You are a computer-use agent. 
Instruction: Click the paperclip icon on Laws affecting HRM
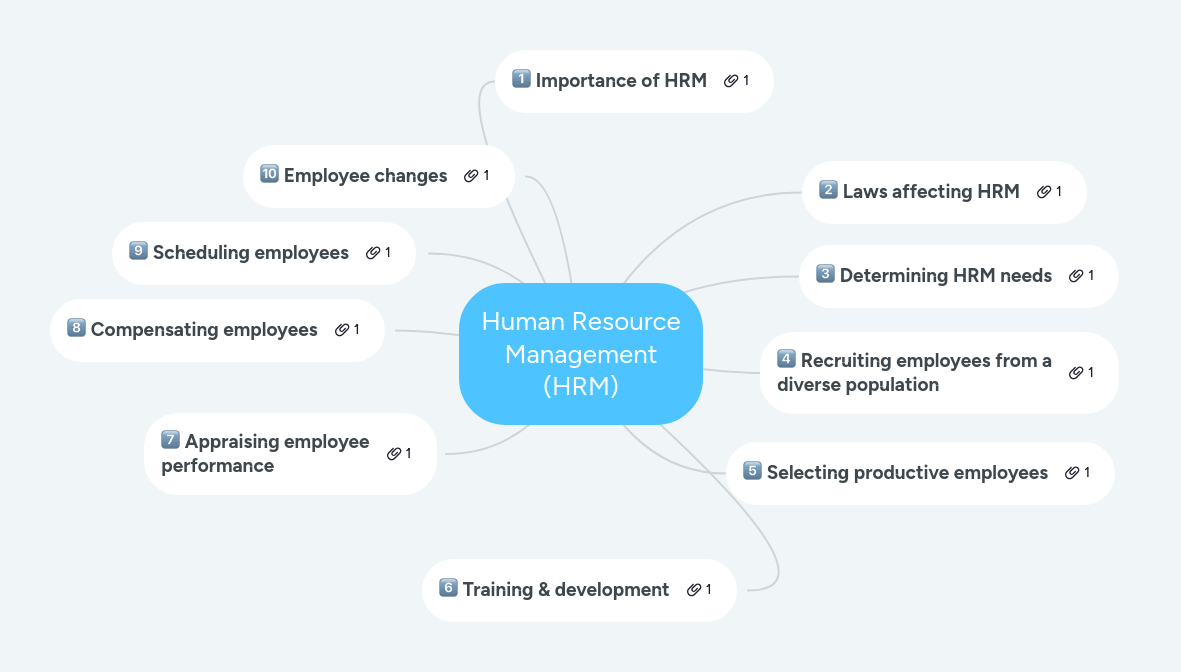1044,191
